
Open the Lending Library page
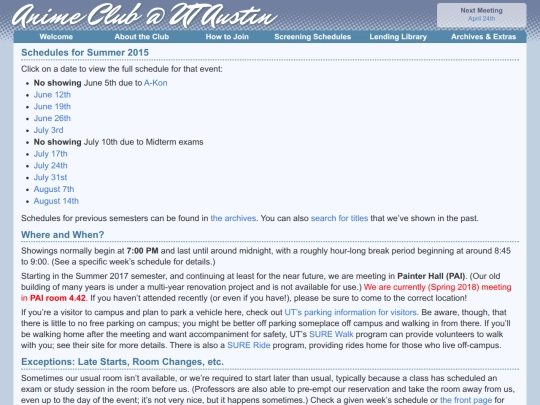coord(398,37)
